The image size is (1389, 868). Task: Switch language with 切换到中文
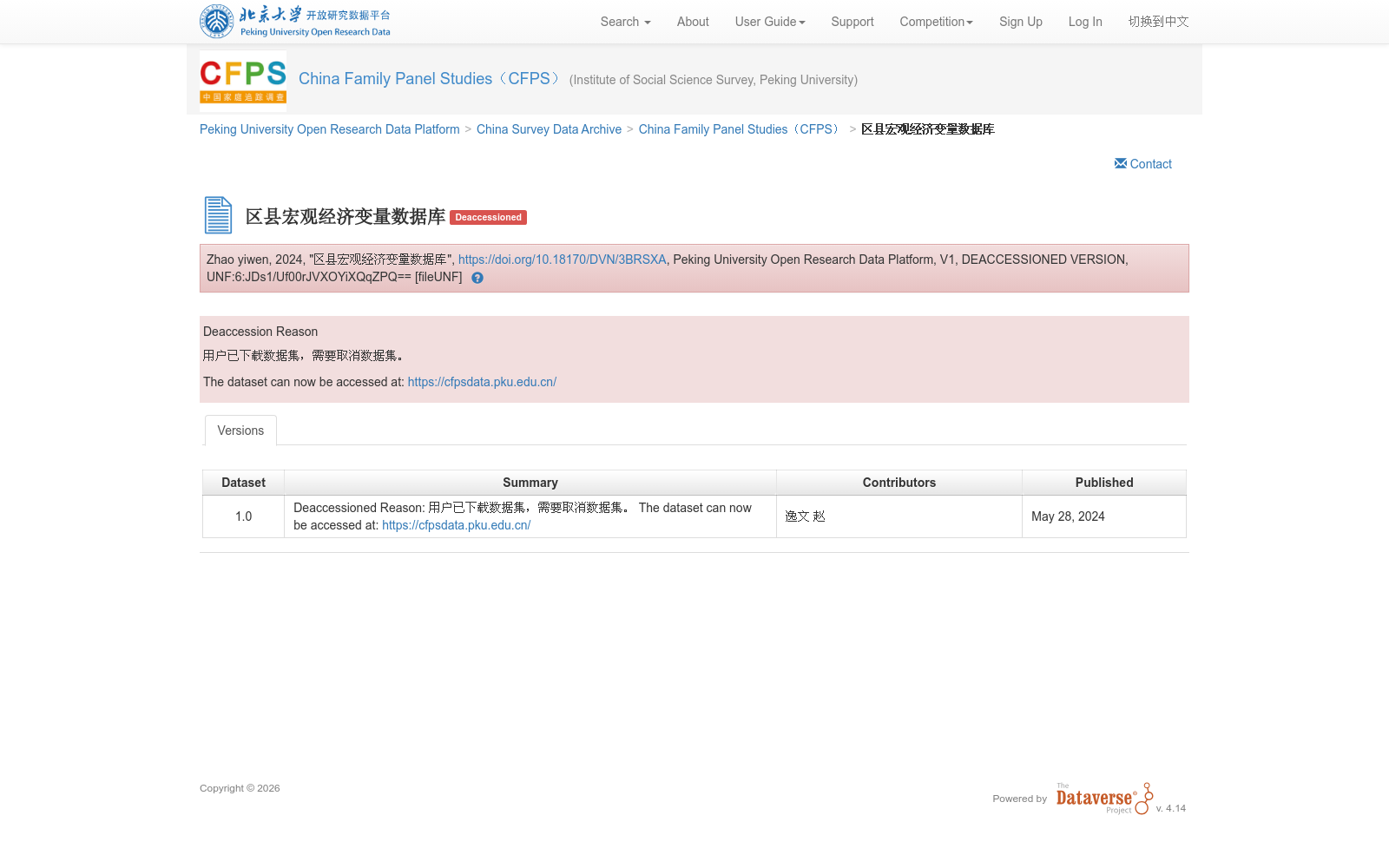(x=1158, y=22)
